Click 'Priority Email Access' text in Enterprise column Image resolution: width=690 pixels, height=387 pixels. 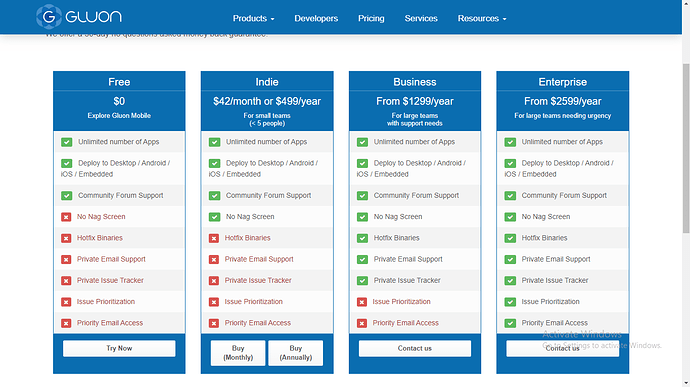554,323
